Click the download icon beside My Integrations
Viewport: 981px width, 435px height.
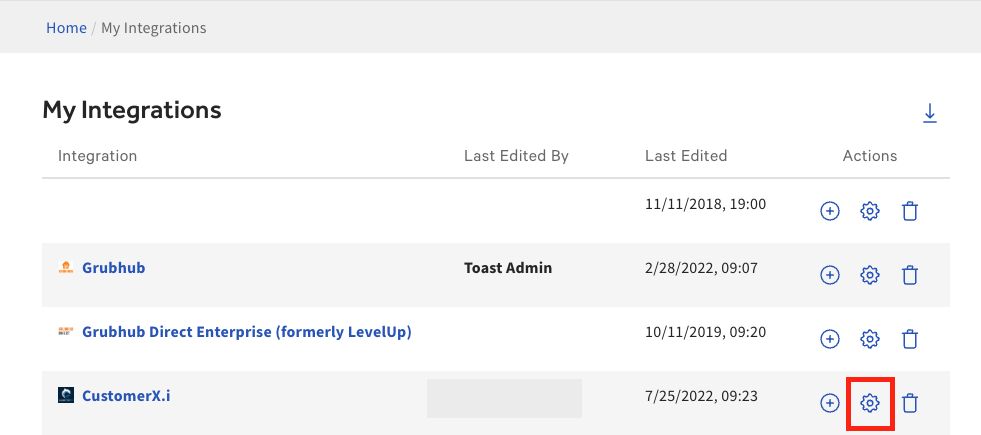click(x=929, y=113)
